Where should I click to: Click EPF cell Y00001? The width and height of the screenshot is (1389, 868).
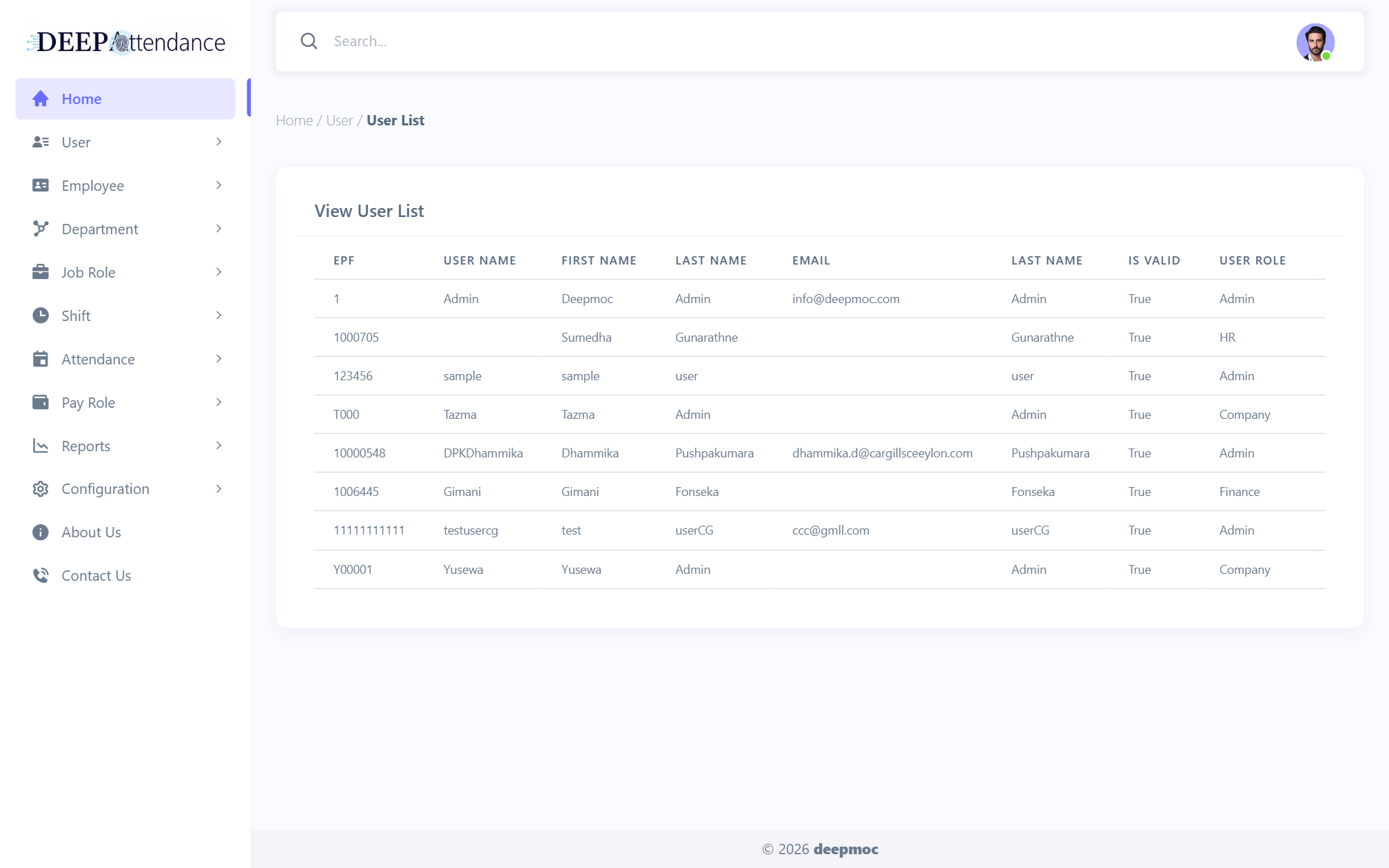click(x=353, y=570)
